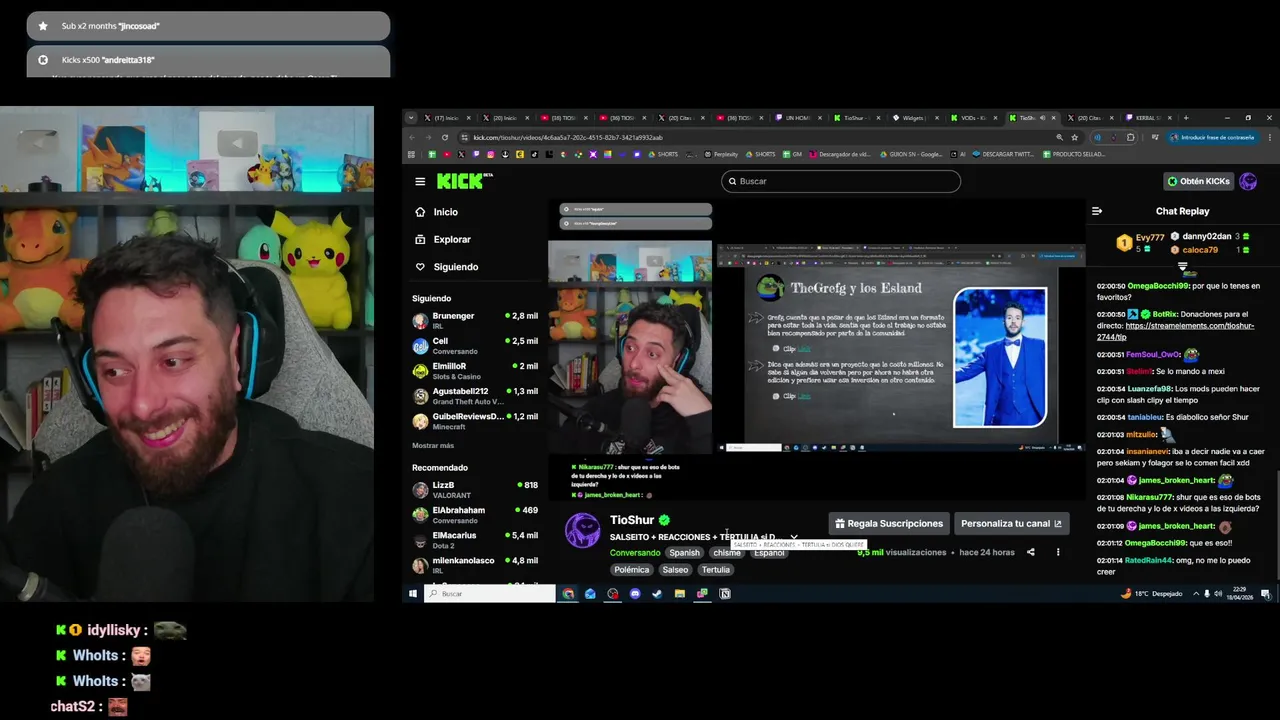The height and width of the screenshot is (720, 1280).
Task: Click the share icon below video
Action: tap(1031, 552)
